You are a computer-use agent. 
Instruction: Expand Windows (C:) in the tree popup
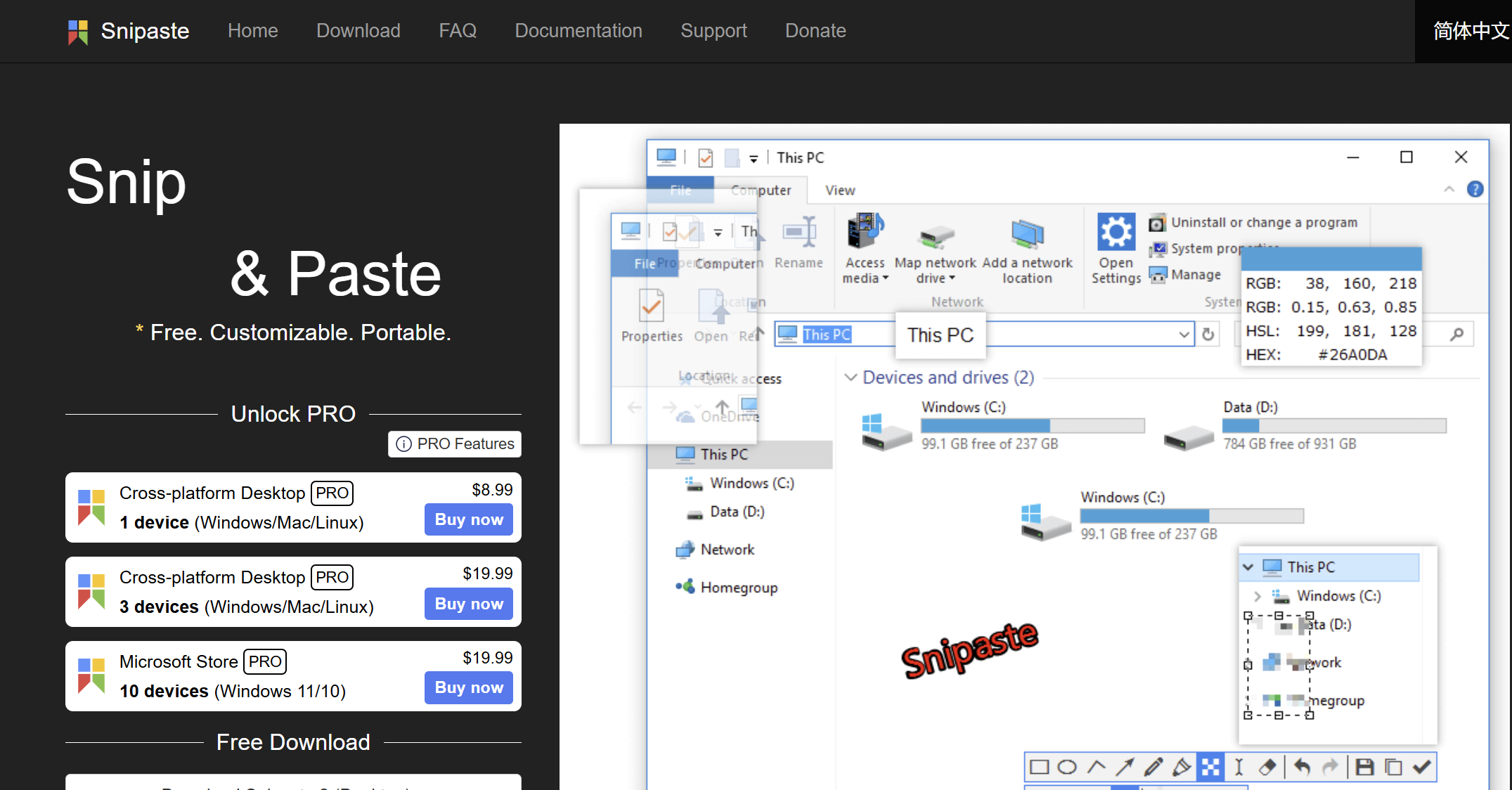coord(1257,596)
